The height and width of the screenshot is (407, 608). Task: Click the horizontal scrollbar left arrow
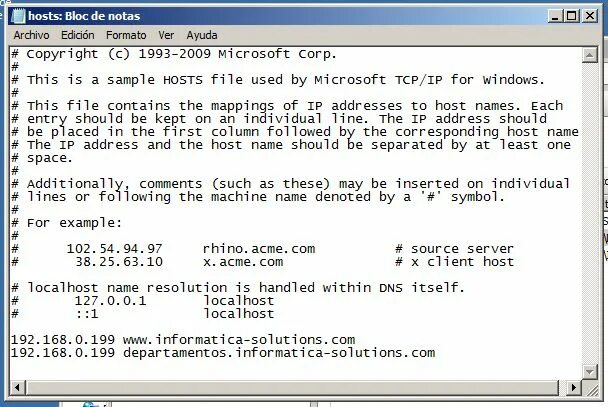pos(17,387)
